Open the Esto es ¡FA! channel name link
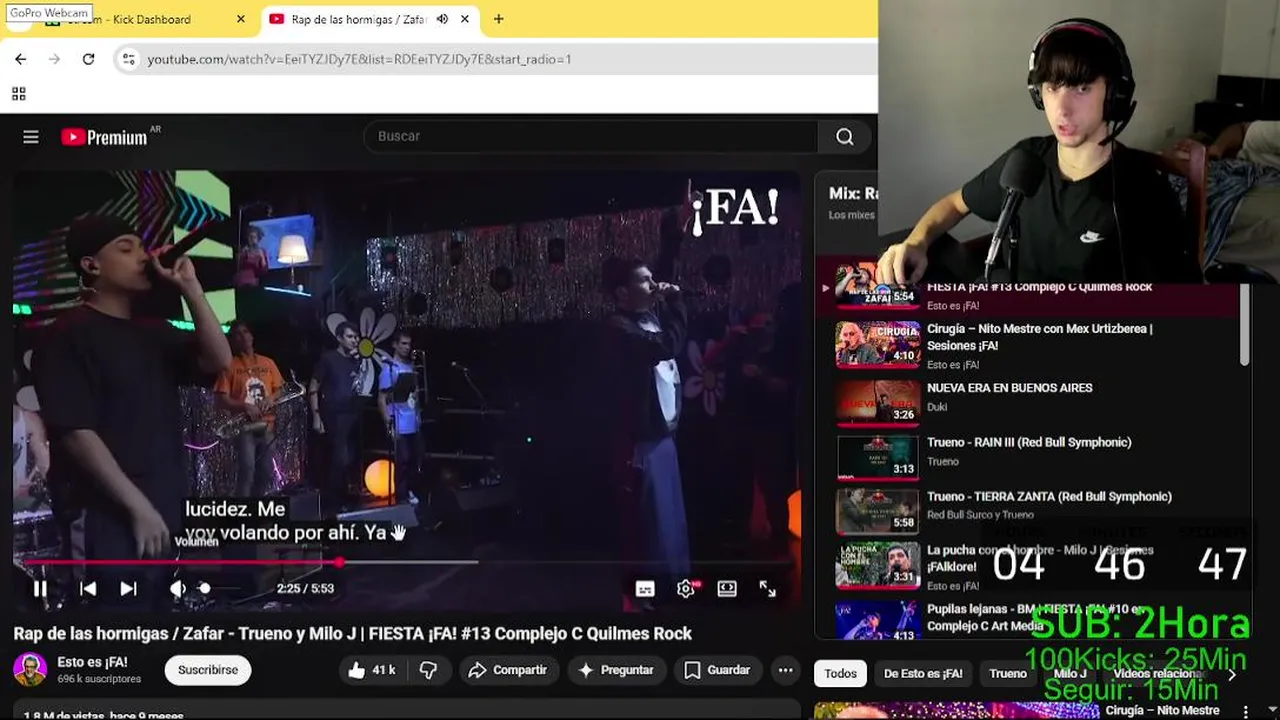Image resolution: width=1280 pixels, height=720 pixels. [92, 662]
